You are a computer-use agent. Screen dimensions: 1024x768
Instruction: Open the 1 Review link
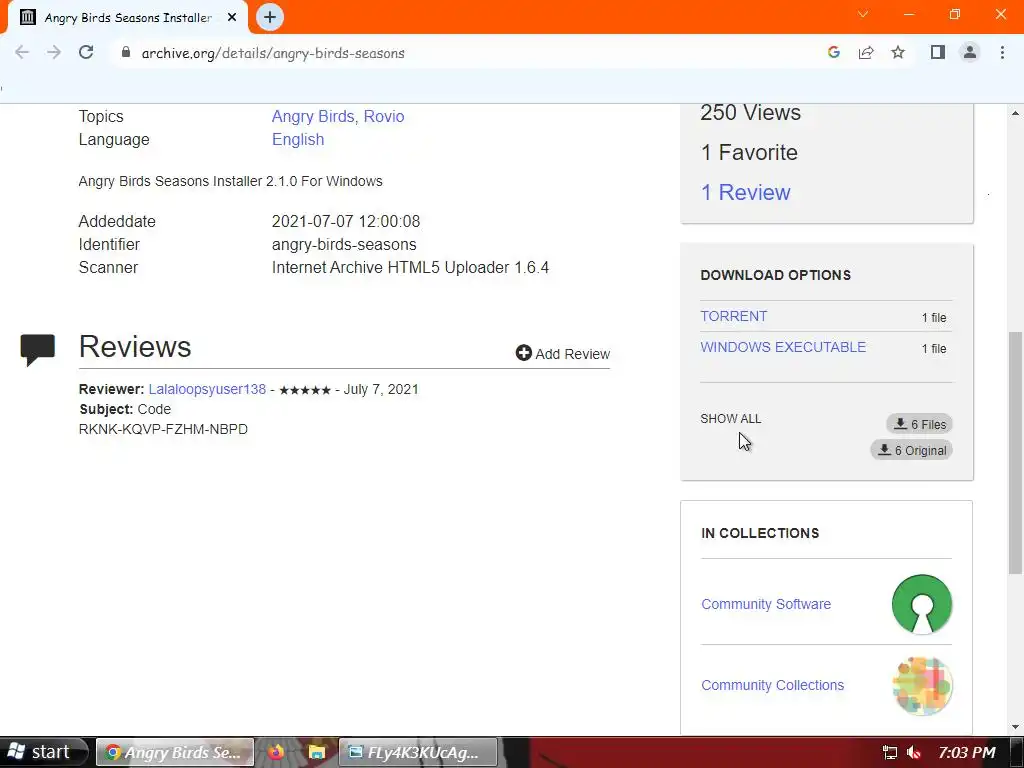click(x=745, y=192)
